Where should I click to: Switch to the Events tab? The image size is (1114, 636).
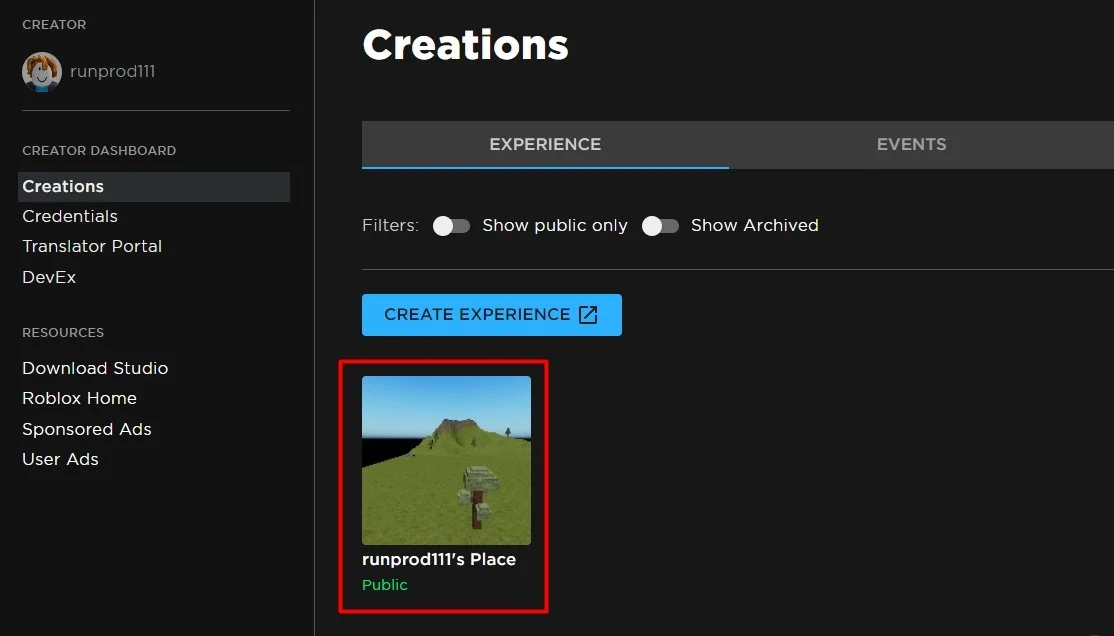(912, 144)
